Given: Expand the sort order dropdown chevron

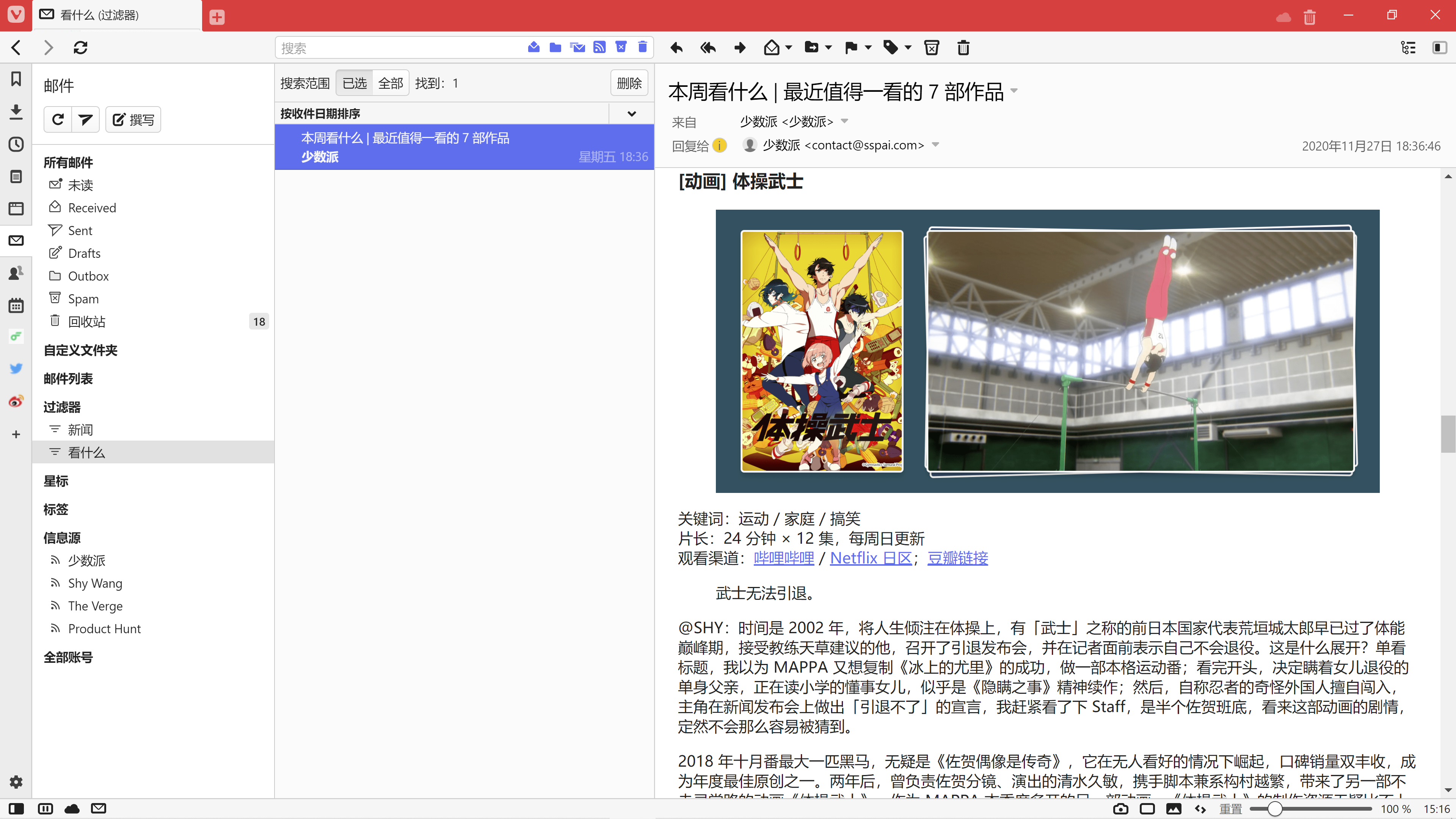Looking at the screenshot, I should tap(631, 114).
